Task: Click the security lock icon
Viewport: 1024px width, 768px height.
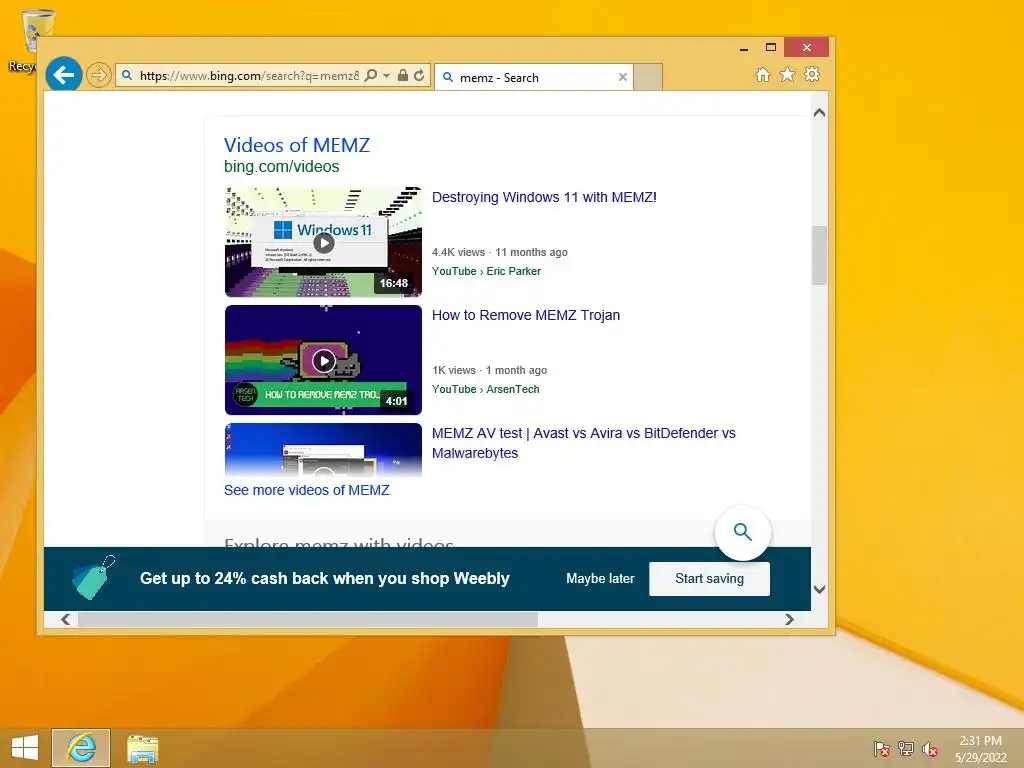Action: 403,76
